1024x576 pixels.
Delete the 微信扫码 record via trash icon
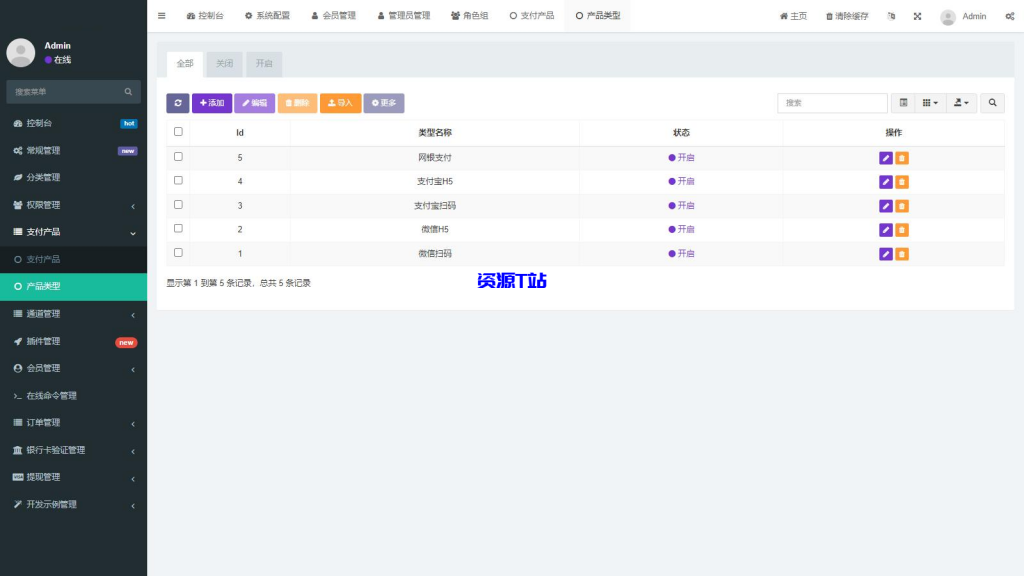click(x=901, y=253)
